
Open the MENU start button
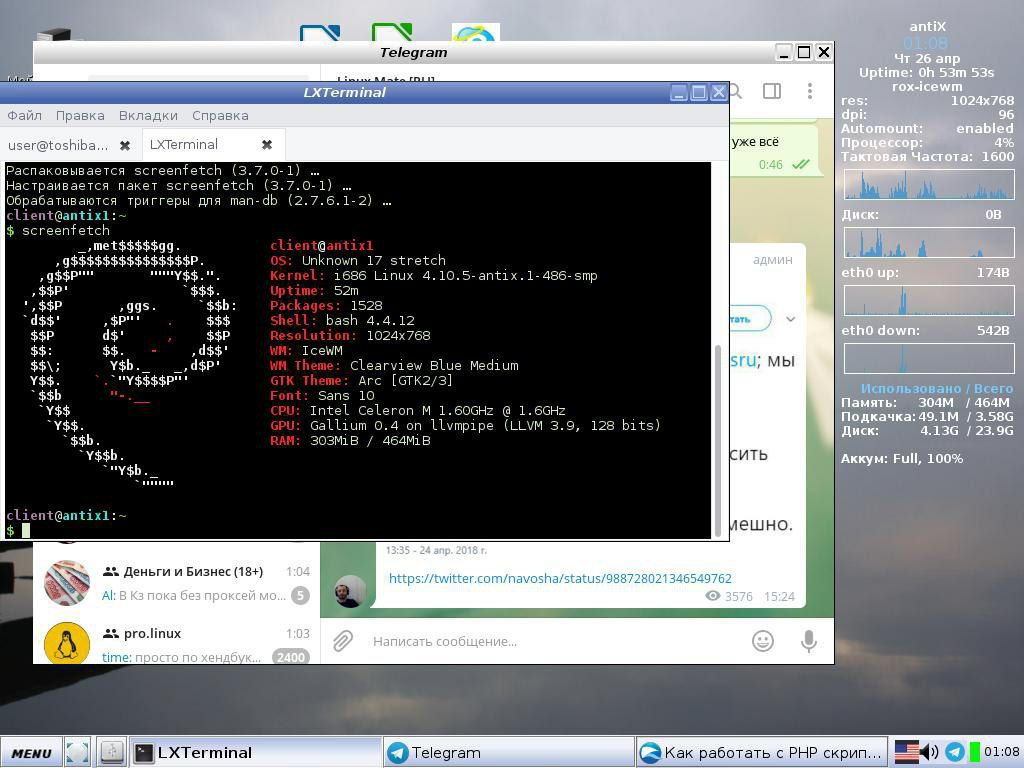tap(31, 753)
